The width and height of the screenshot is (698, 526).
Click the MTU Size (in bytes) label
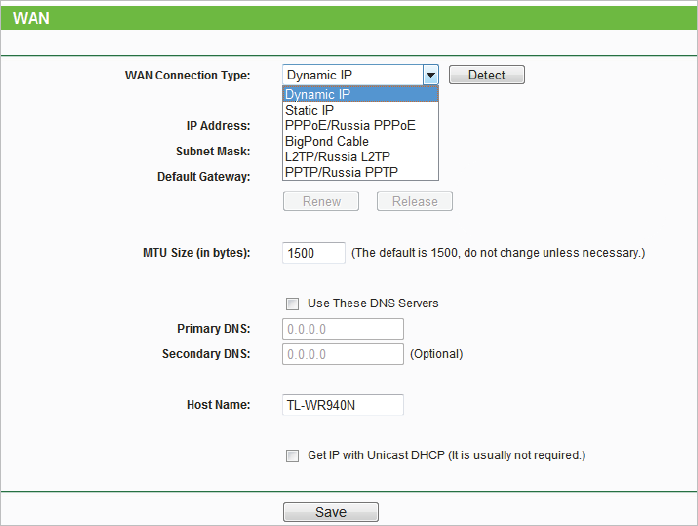197,253
